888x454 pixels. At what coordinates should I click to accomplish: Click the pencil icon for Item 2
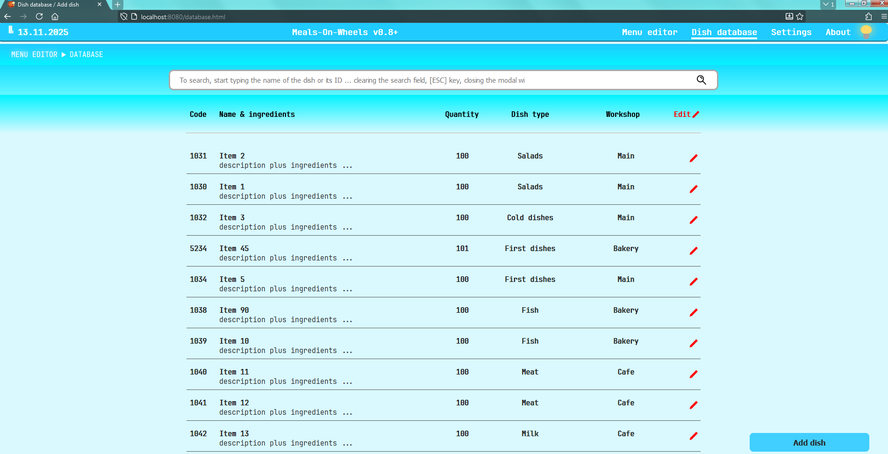pos(693,158)
